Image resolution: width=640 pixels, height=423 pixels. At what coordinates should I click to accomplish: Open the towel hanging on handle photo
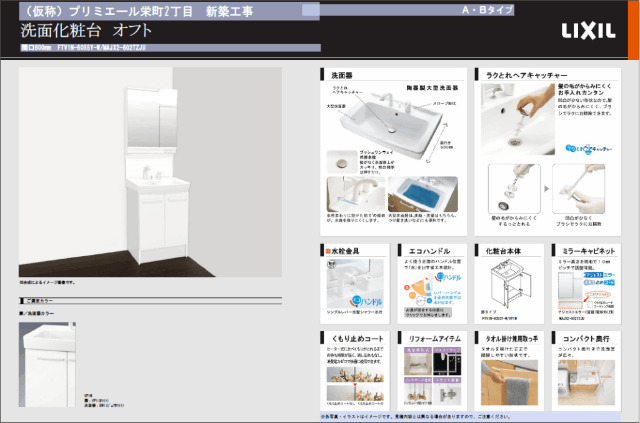(x=509, y=382)
